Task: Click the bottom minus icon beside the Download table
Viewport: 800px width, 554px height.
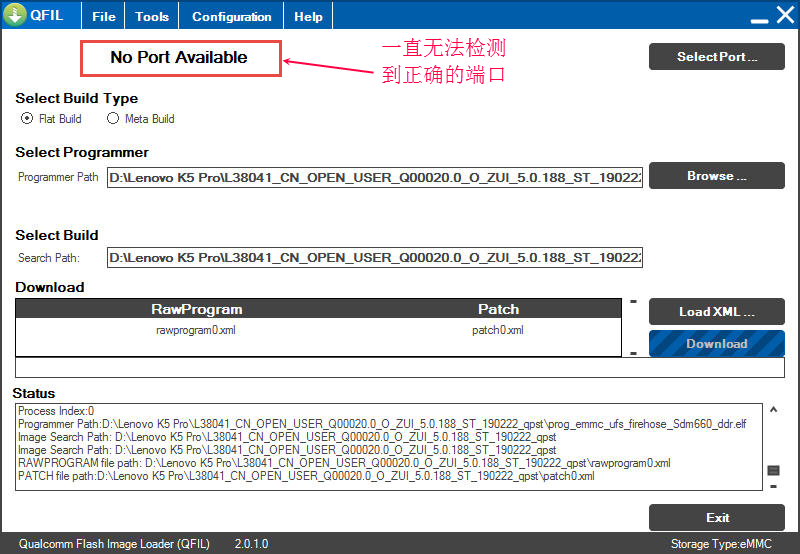Action: 632,352
